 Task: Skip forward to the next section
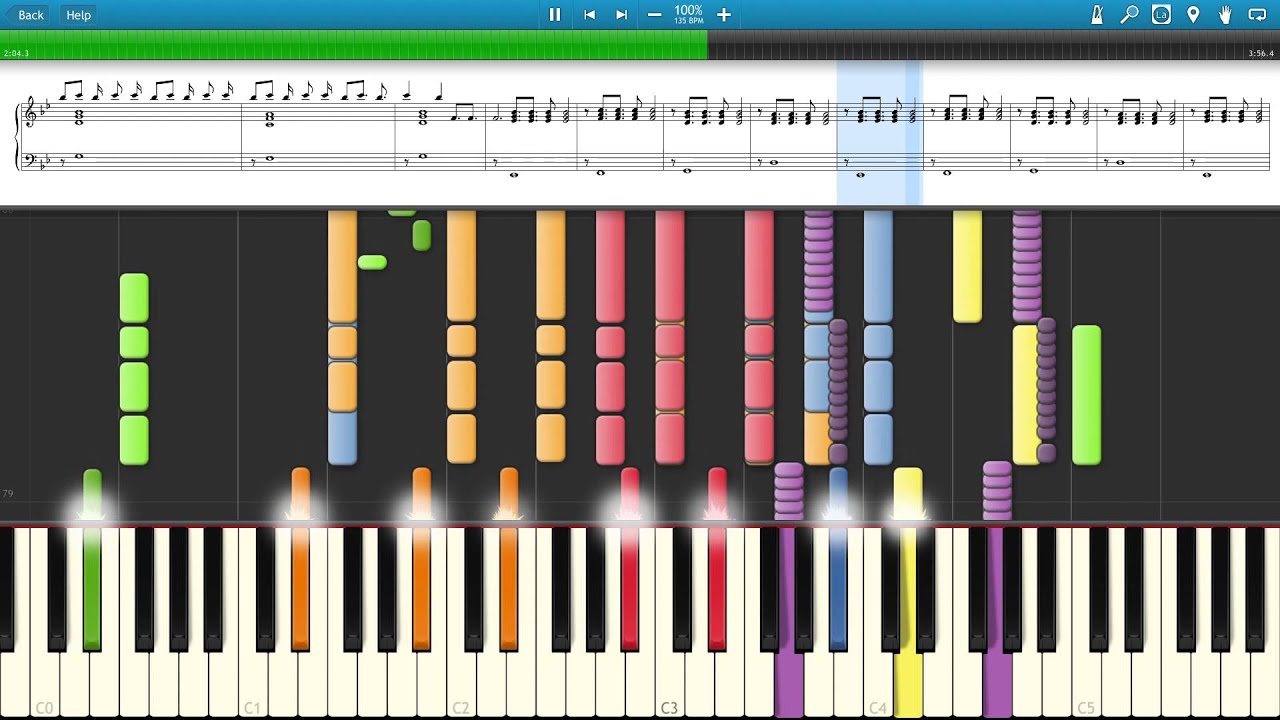click(621, 15)
